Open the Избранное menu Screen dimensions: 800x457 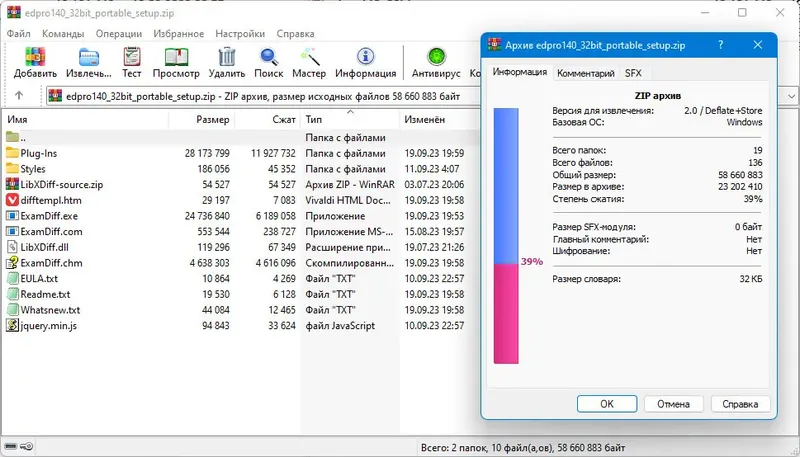point(179,34)
